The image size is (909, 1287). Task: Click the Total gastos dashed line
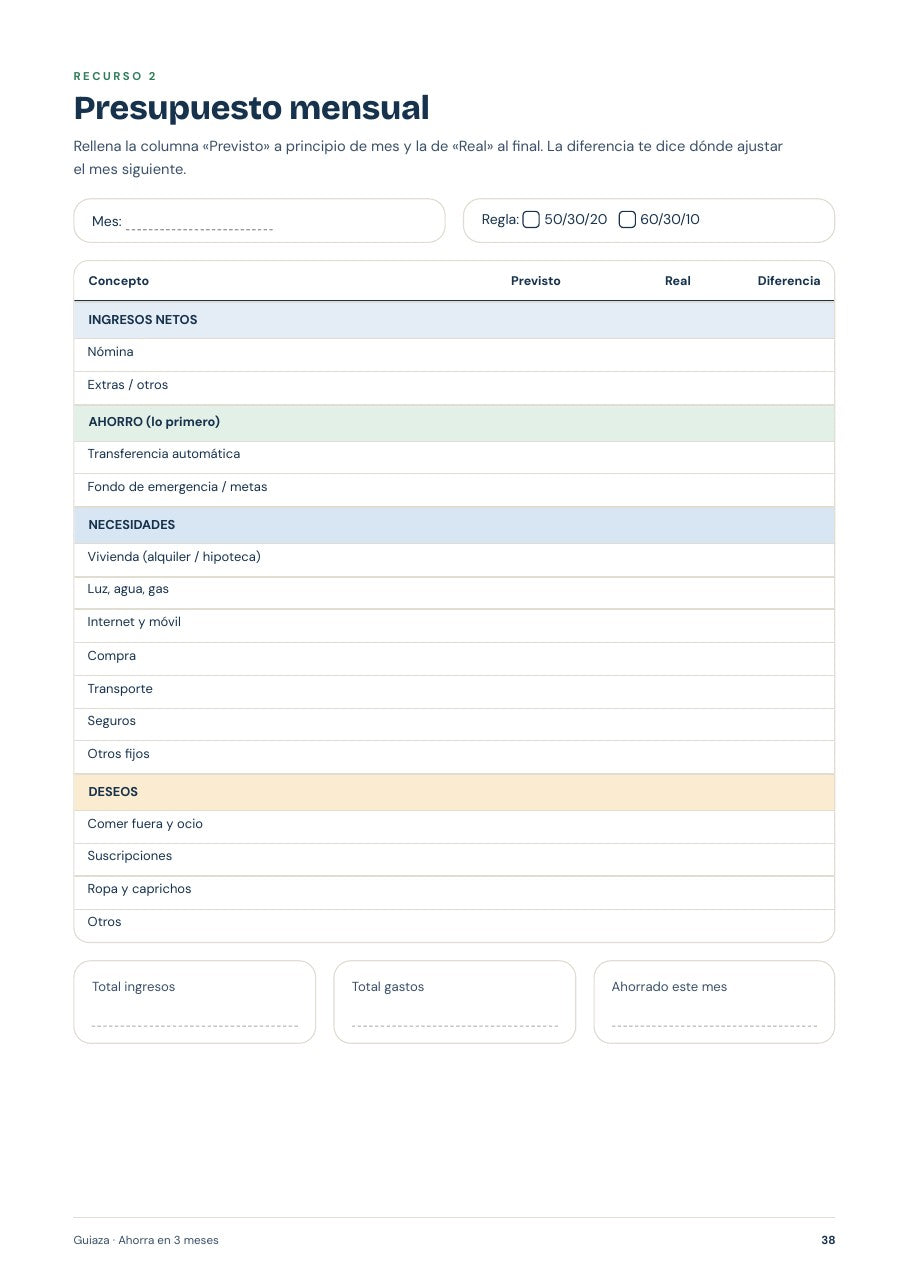click(455, 1026)
